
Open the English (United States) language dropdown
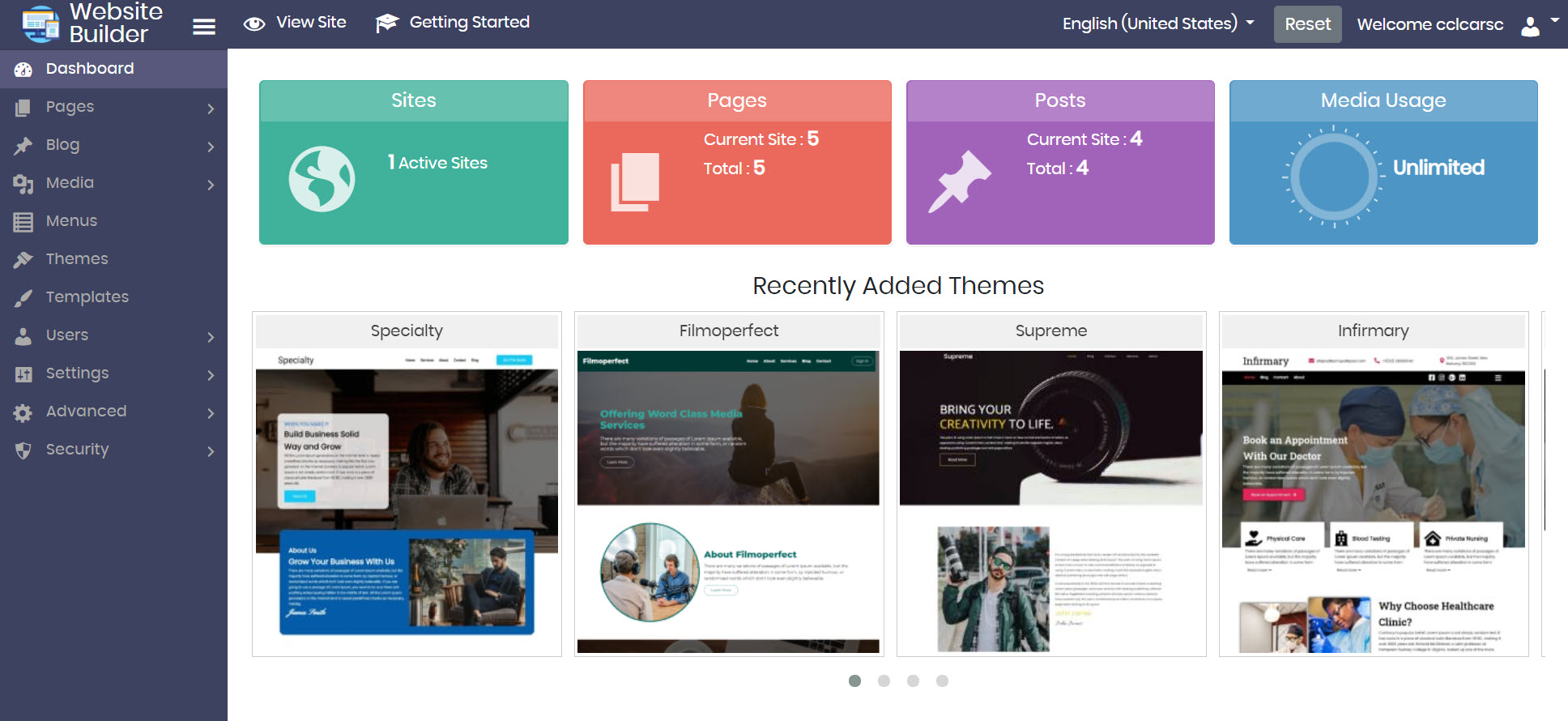click(x=1158, y=23)
